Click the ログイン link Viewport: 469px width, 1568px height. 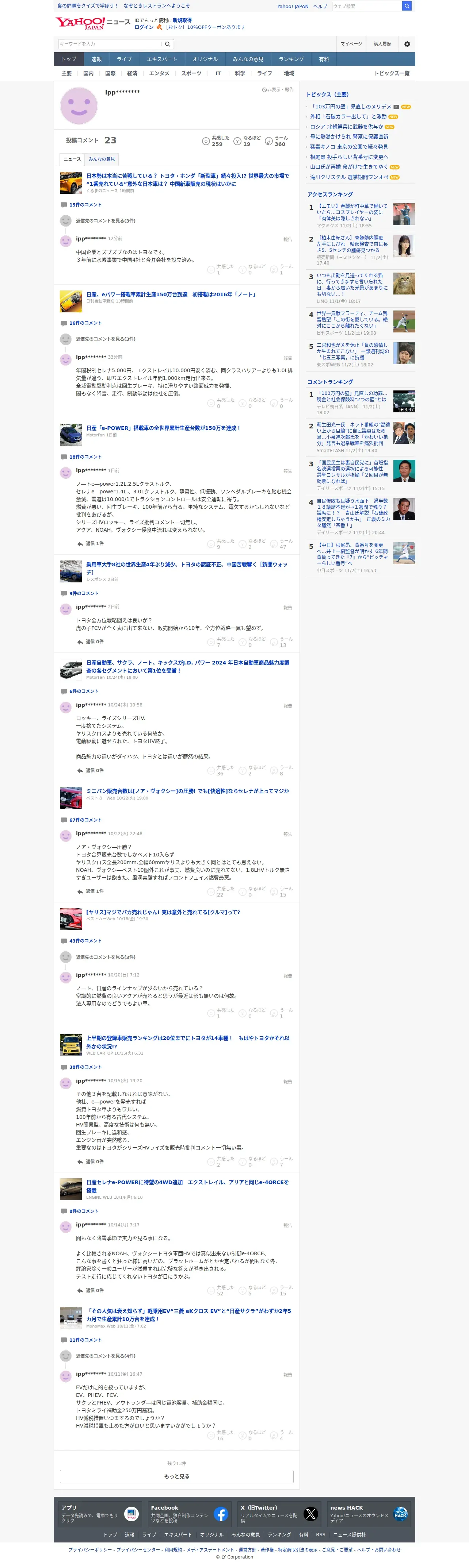click(144, 27)
